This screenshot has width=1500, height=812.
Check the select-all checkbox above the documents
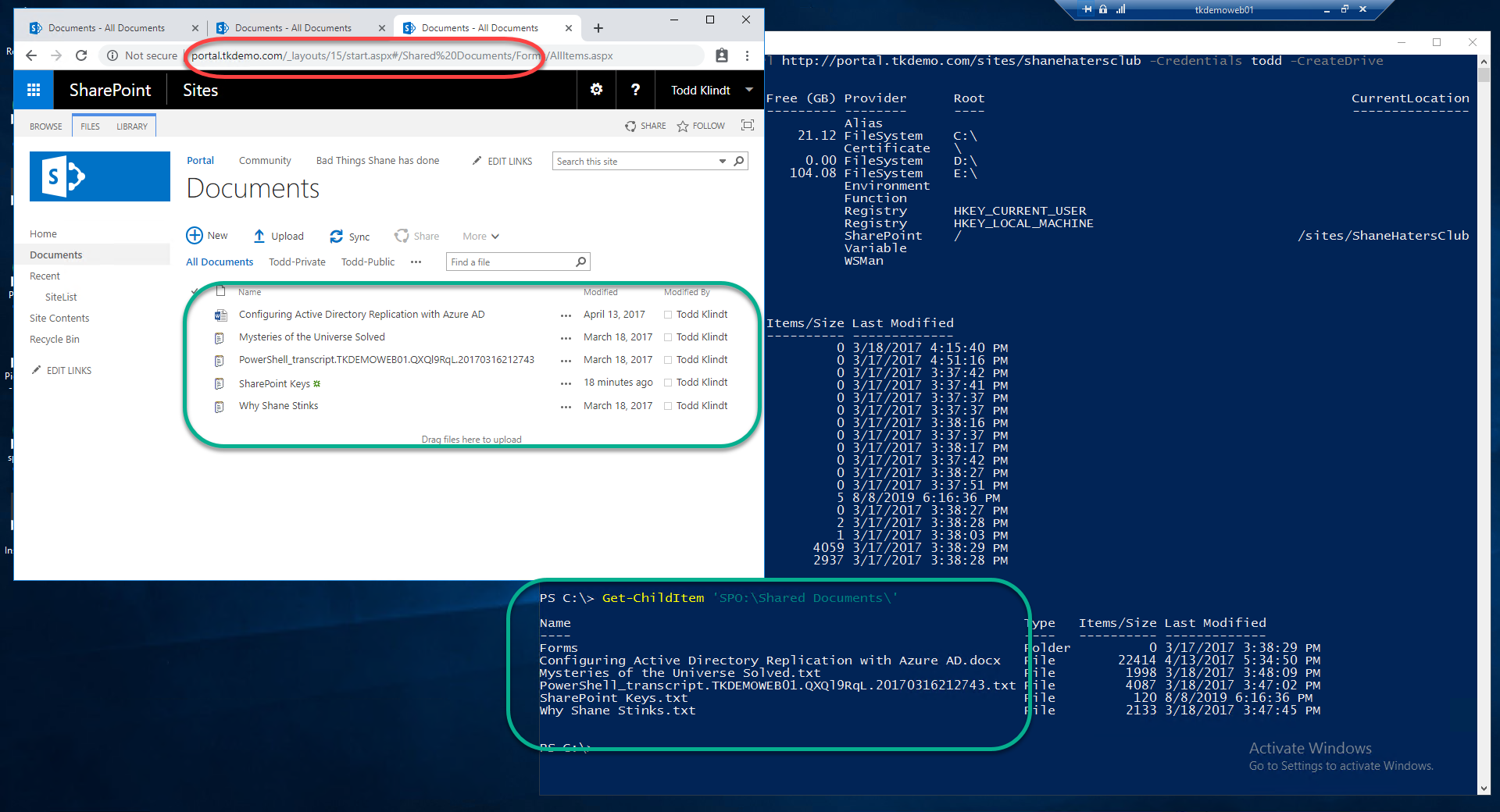[196, 291]
